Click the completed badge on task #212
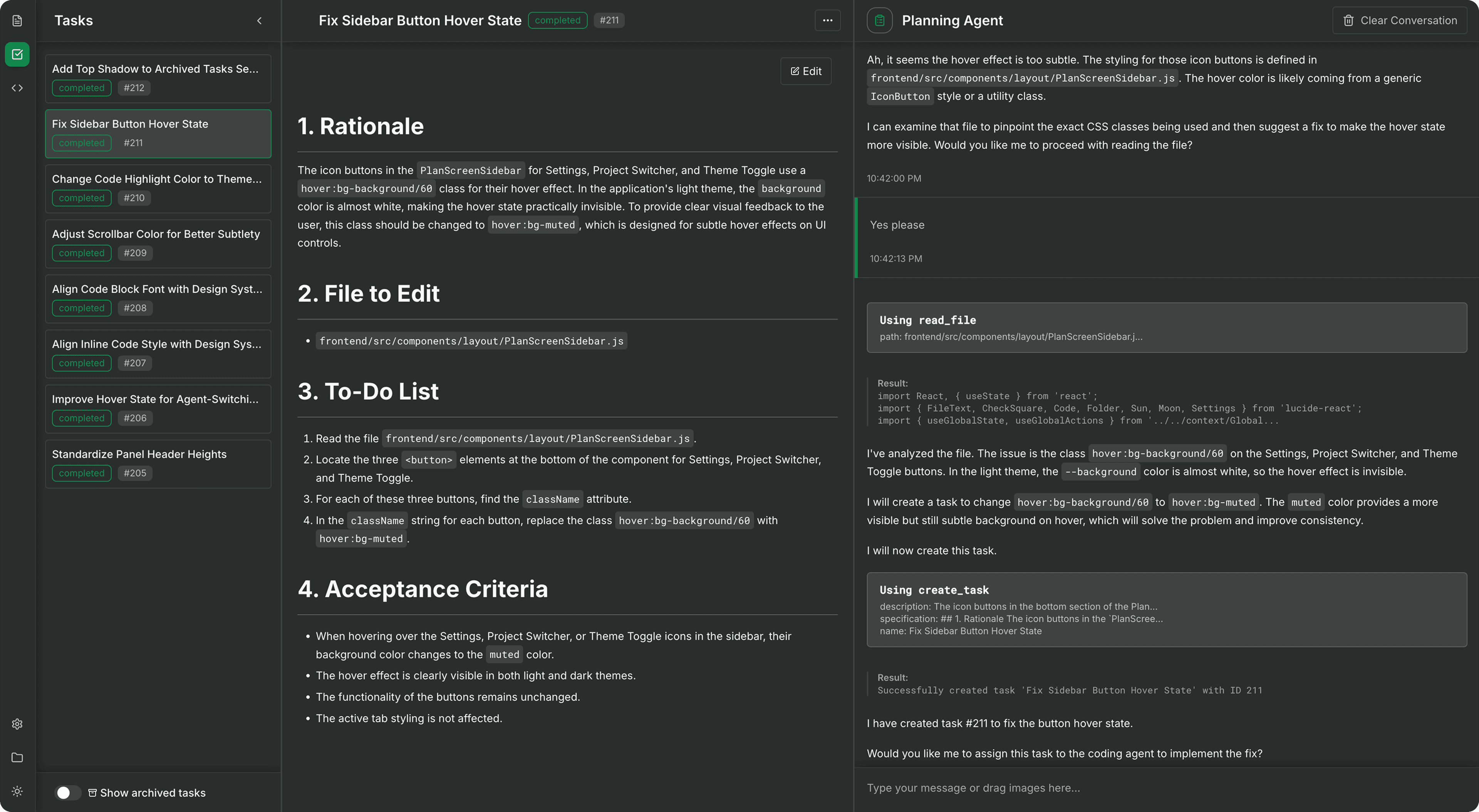Image resolution: width=1479 pixels, height=812 pixels. coord(82,88)
